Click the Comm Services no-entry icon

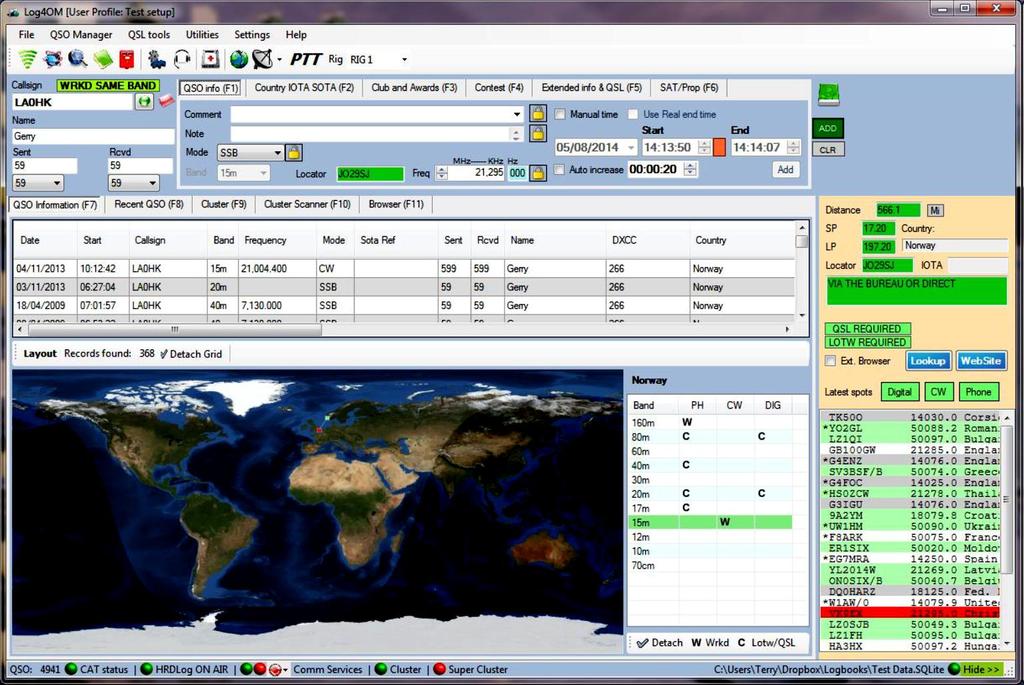276,669
